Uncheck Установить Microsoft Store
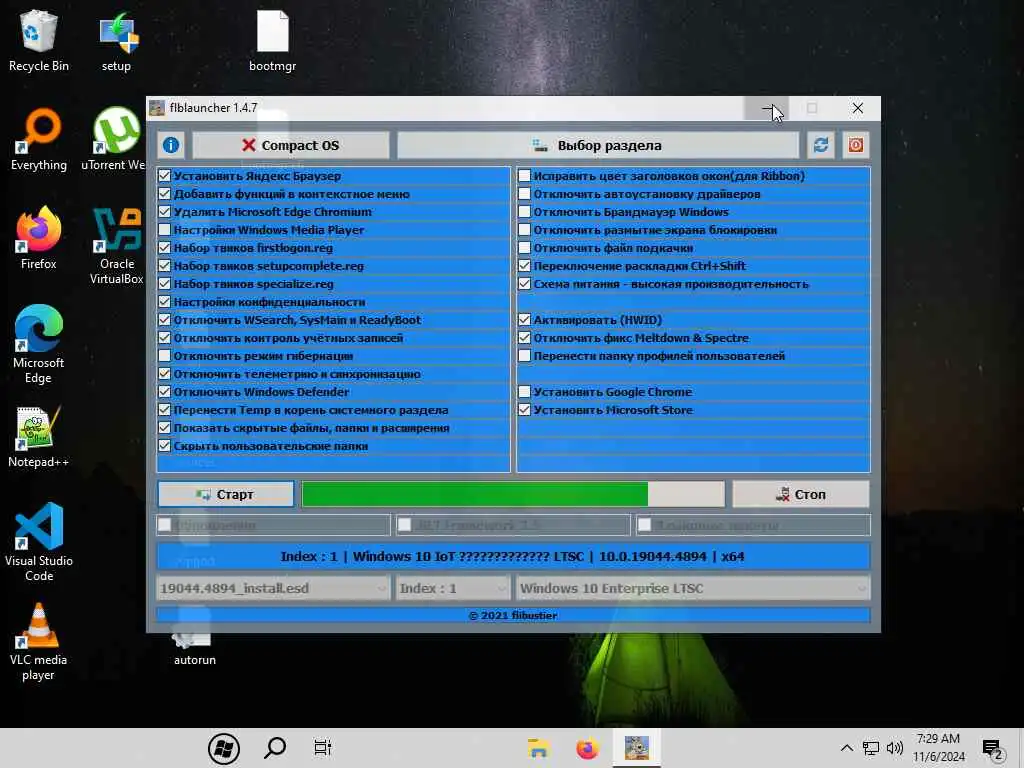 [x=524, y=410]
